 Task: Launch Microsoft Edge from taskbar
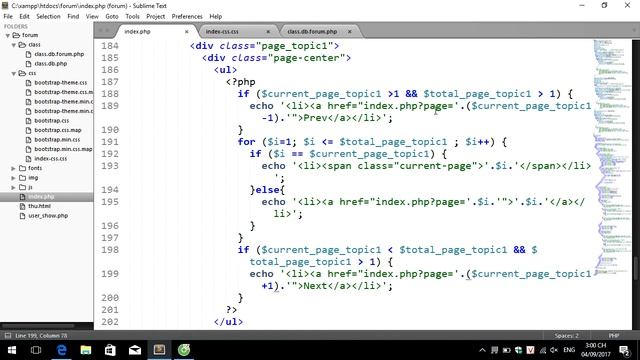coord(62,350)
